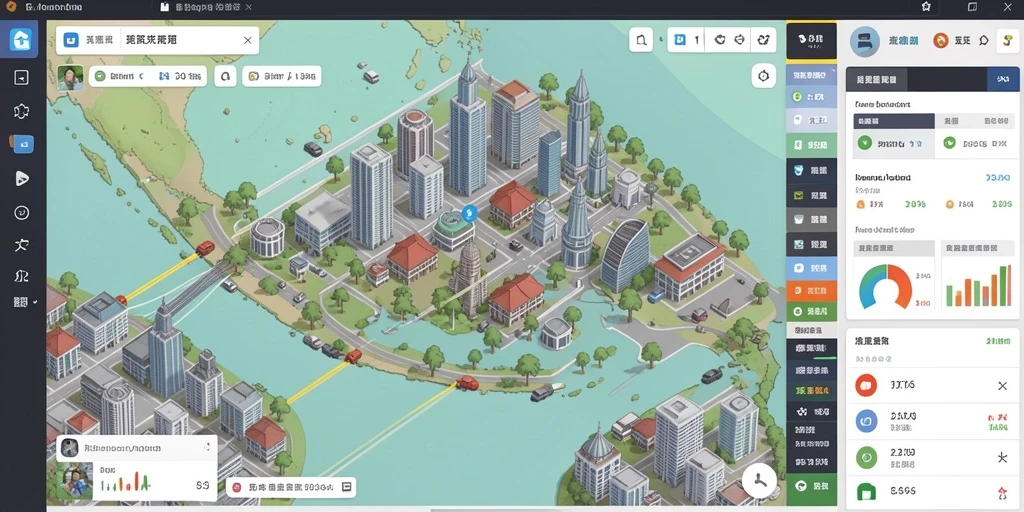Select the orange menu item in category list
Viewport: 1024px width, 512px height.
point(811,290)
